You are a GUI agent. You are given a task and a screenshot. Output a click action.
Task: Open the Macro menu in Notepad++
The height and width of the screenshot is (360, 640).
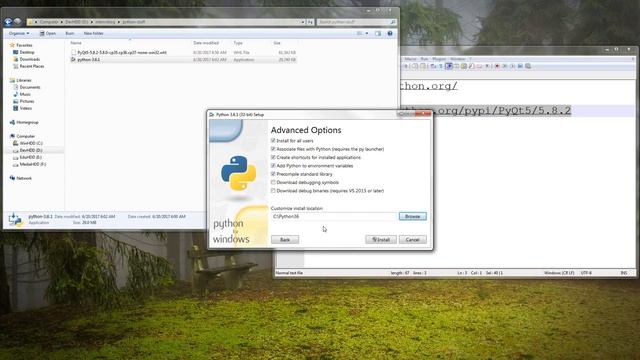[x=411, y=59]
